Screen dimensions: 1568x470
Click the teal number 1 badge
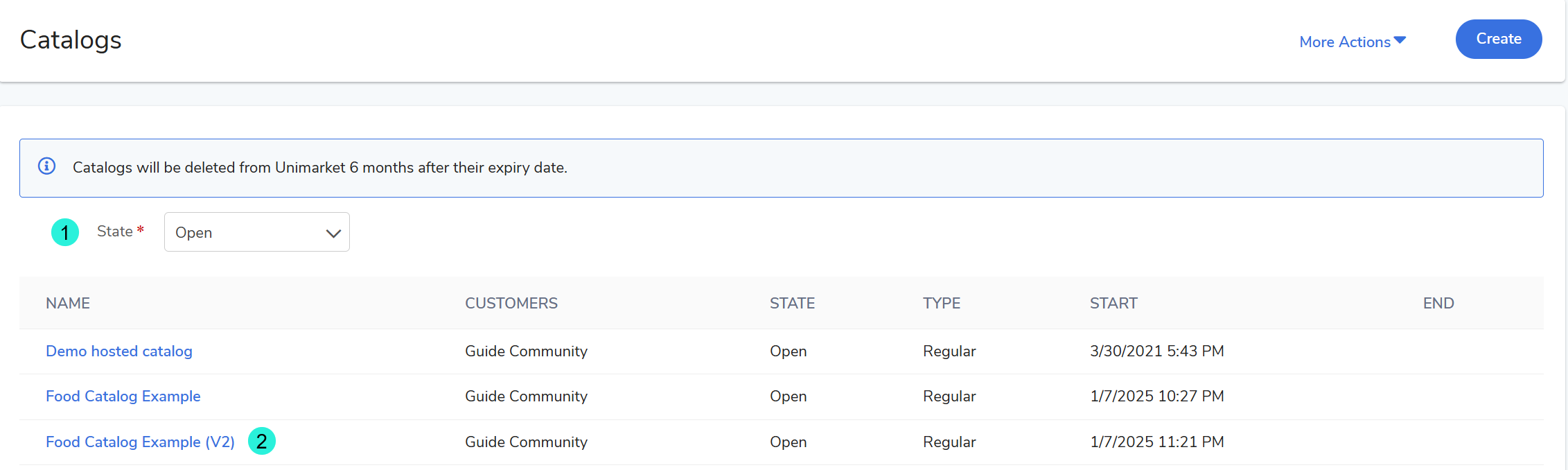point(65,232)
